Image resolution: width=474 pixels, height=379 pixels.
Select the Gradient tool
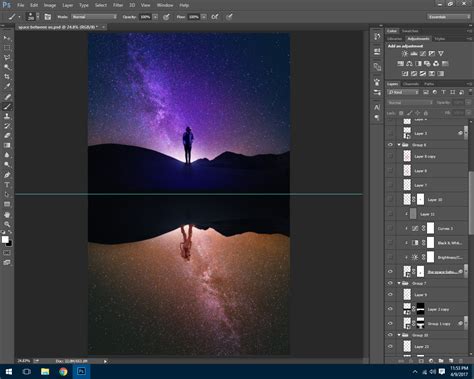pos(7,145)
